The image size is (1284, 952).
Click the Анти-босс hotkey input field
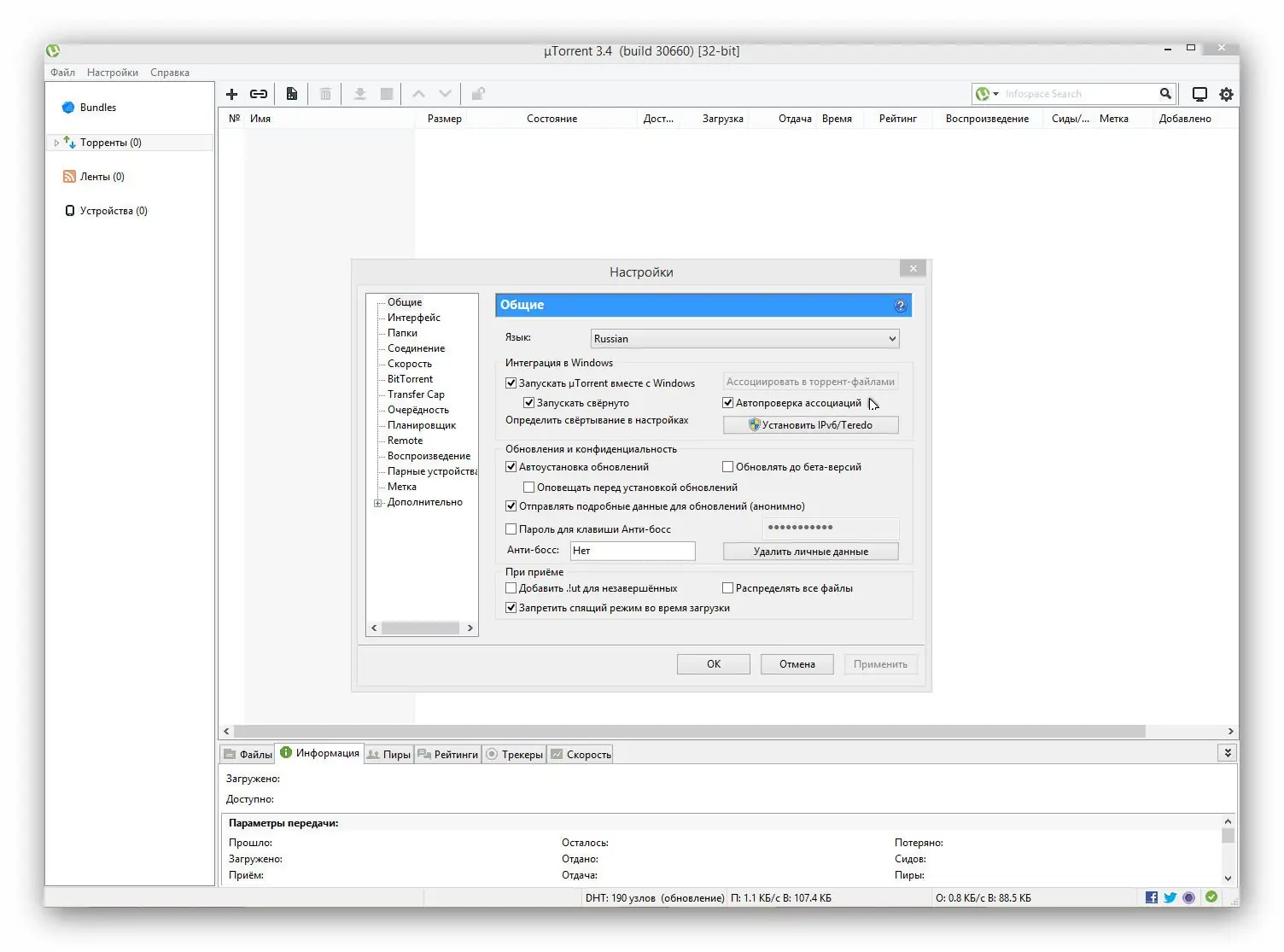click(633, 551)
